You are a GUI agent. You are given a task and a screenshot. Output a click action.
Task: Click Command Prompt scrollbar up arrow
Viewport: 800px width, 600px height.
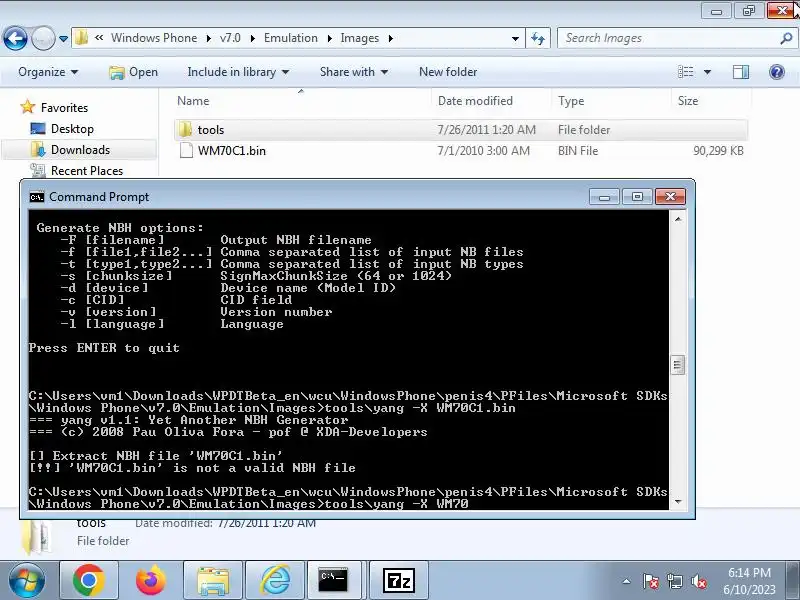(x=678, y=219)
